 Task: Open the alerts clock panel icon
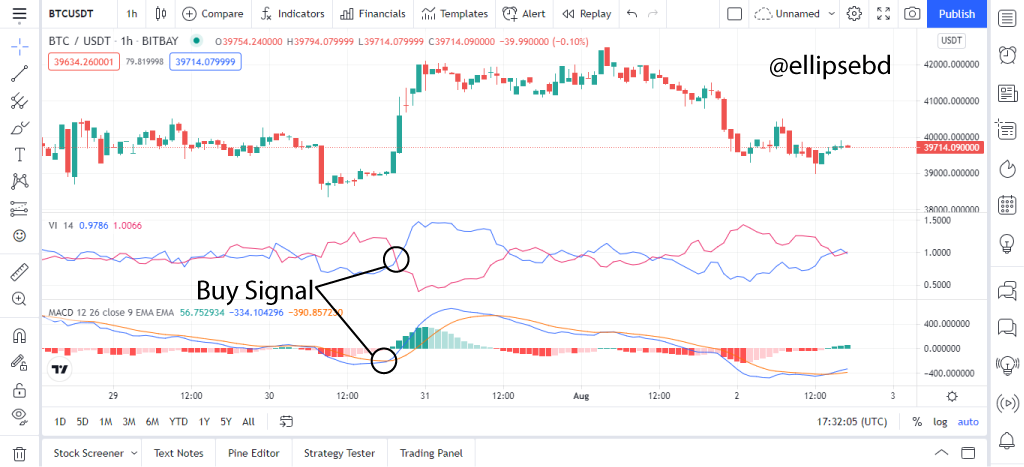(x=1006, y=54)
